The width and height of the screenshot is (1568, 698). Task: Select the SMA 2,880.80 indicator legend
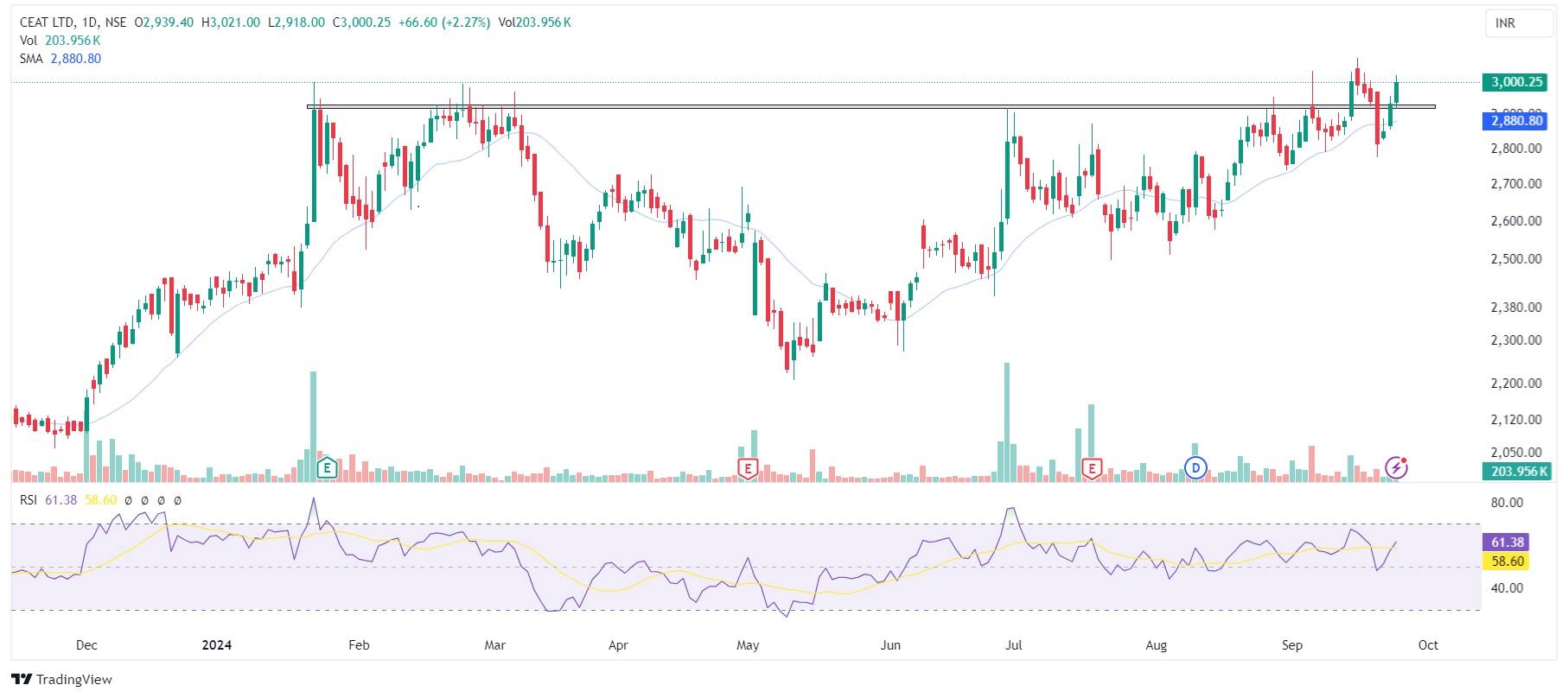tap(61, 59)
